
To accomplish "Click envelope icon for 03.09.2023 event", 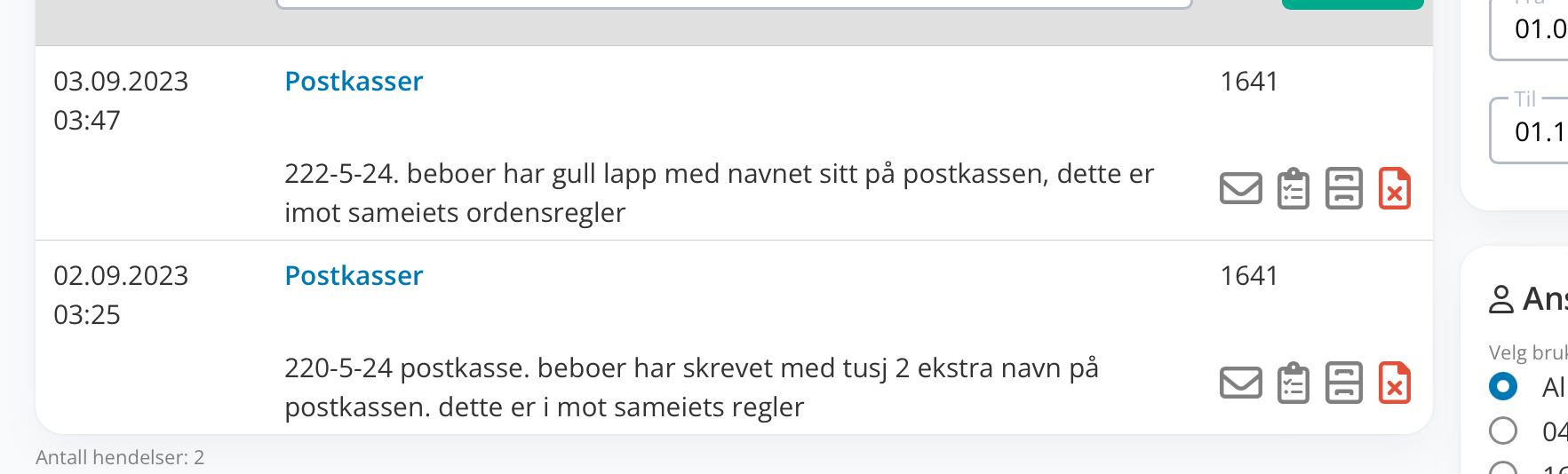I will click(1240, 188).
